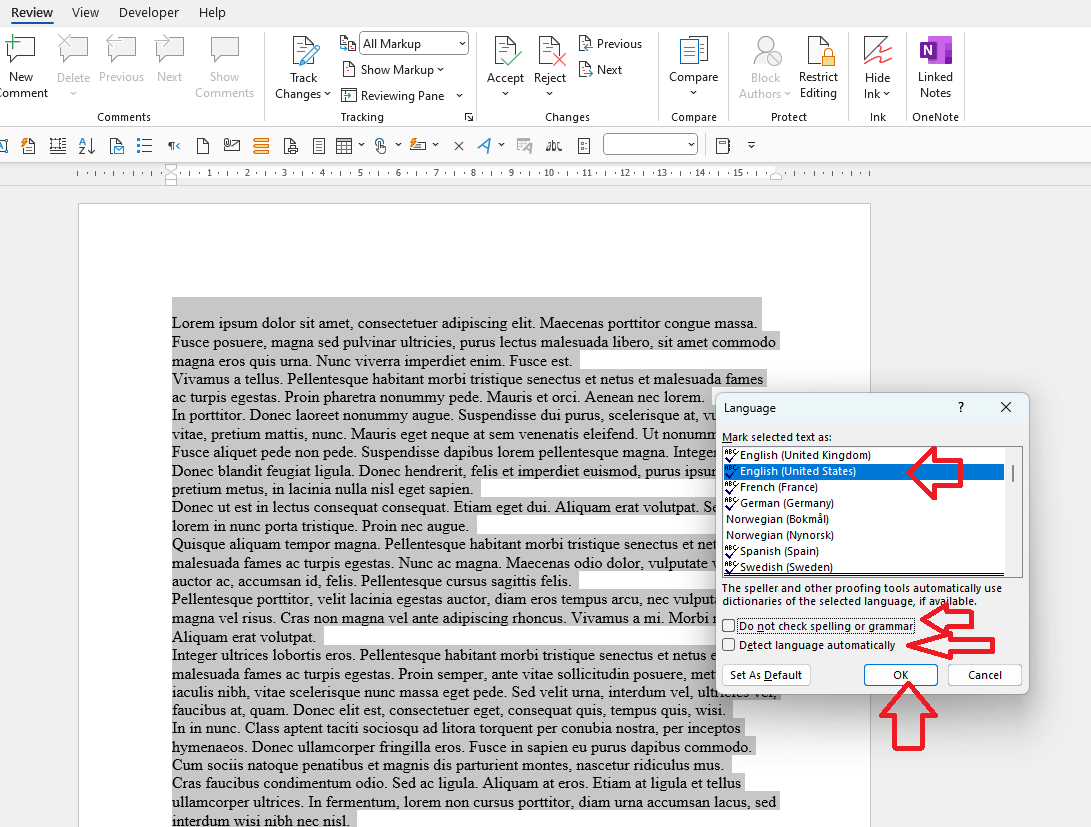Click the abc strikethrough toolbar icon
The width and height of the screenshot is (1091, 827).
(x=553, y=145)
